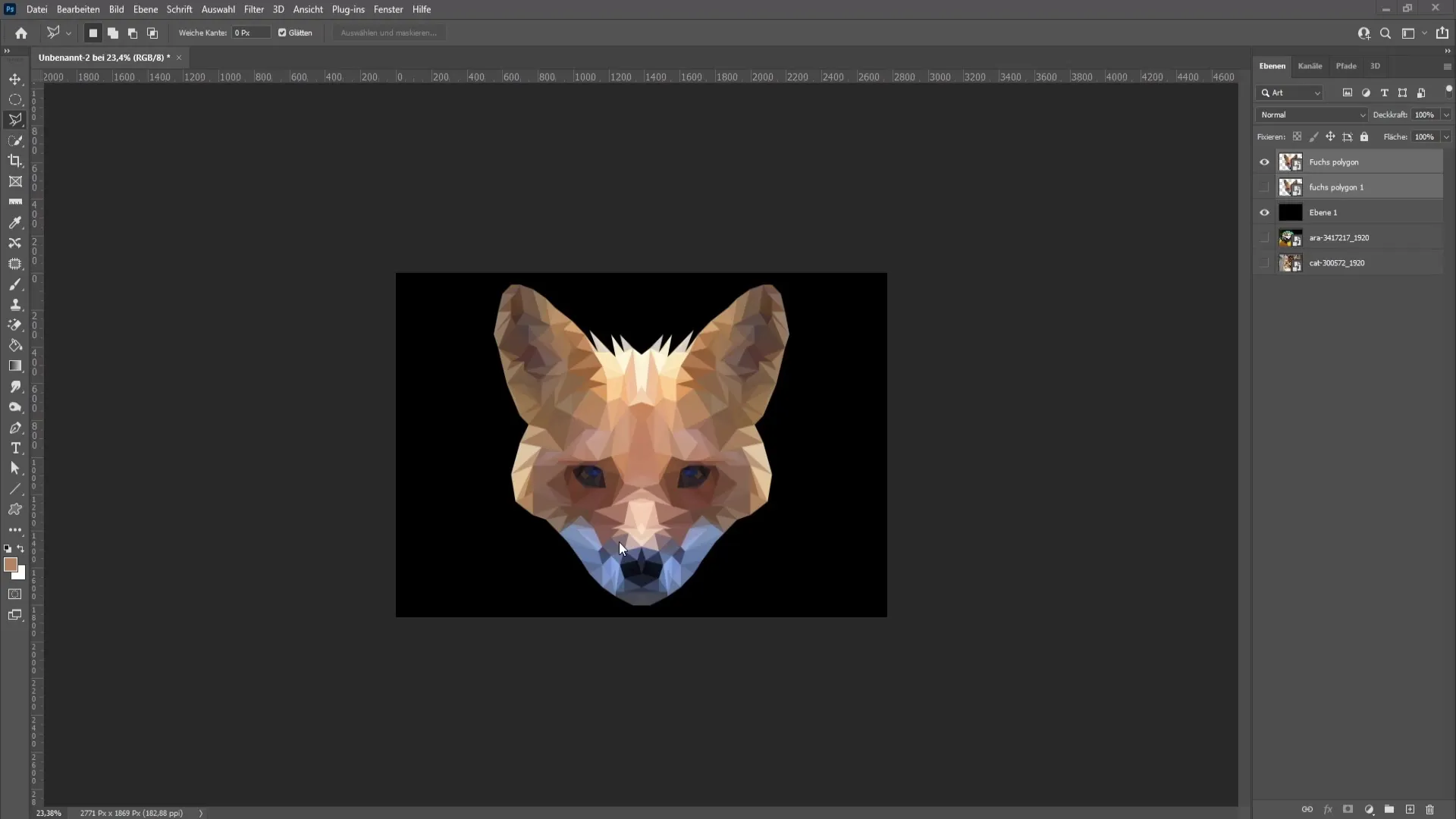This screenshot has width=1456, height=819.
Task: Toggle visibility of Ebene 1 layer
Action: [x=1264, y=212]
